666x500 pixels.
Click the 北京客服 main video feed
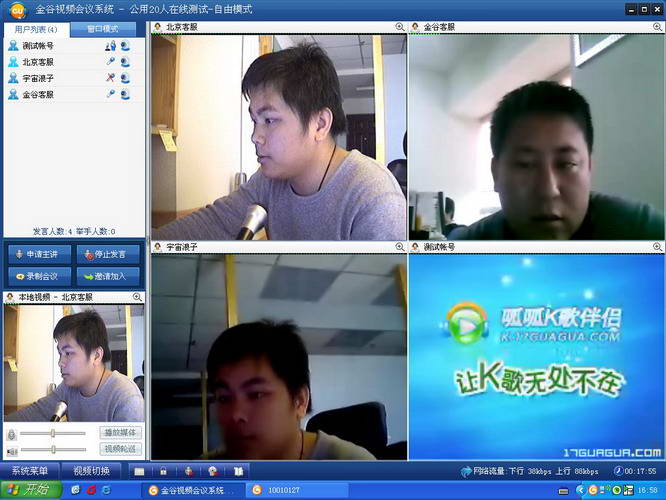279,137
